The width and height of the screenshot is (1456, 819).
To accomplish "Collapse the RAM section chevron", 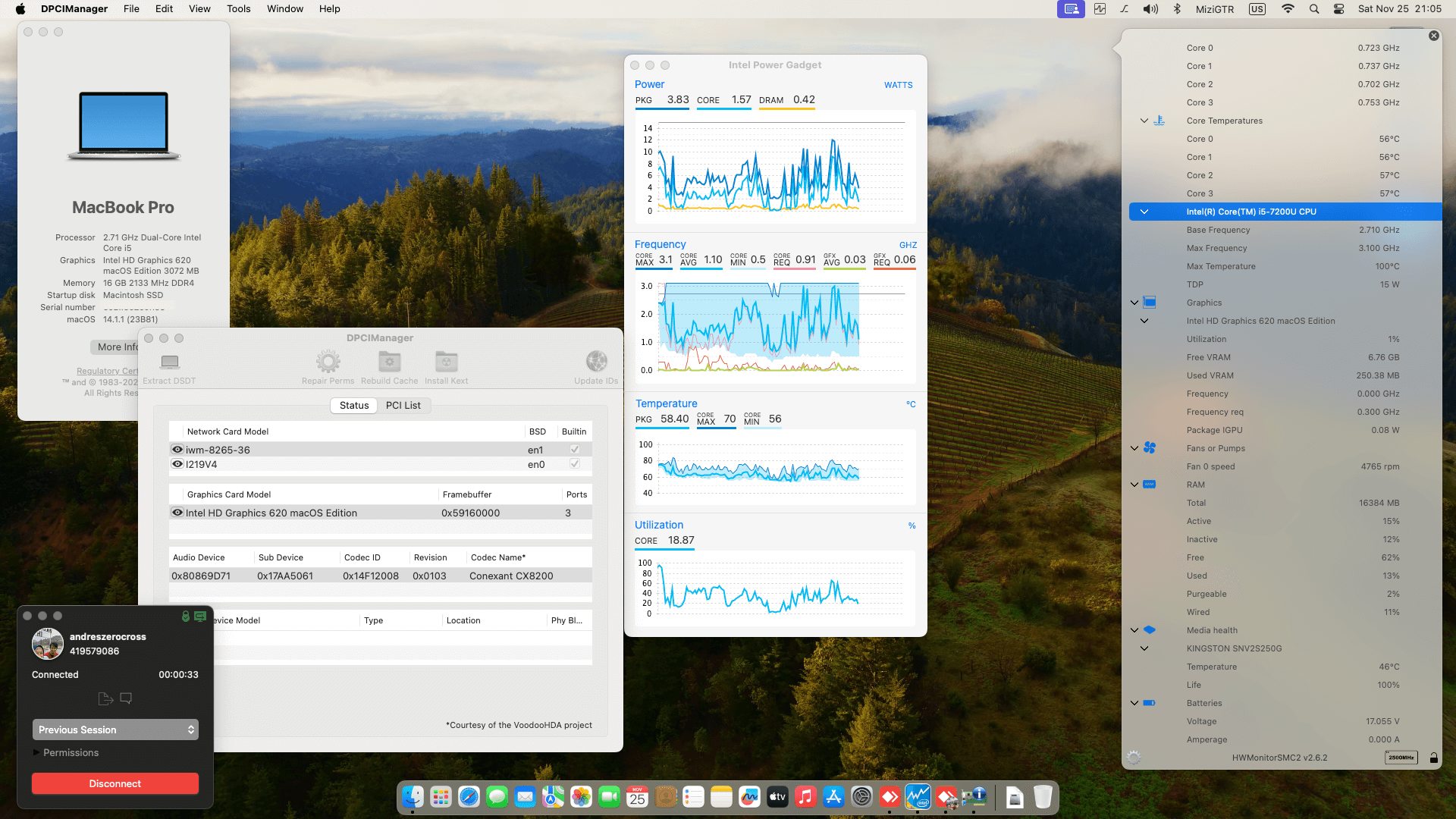I will click(x=1134, y=485).
